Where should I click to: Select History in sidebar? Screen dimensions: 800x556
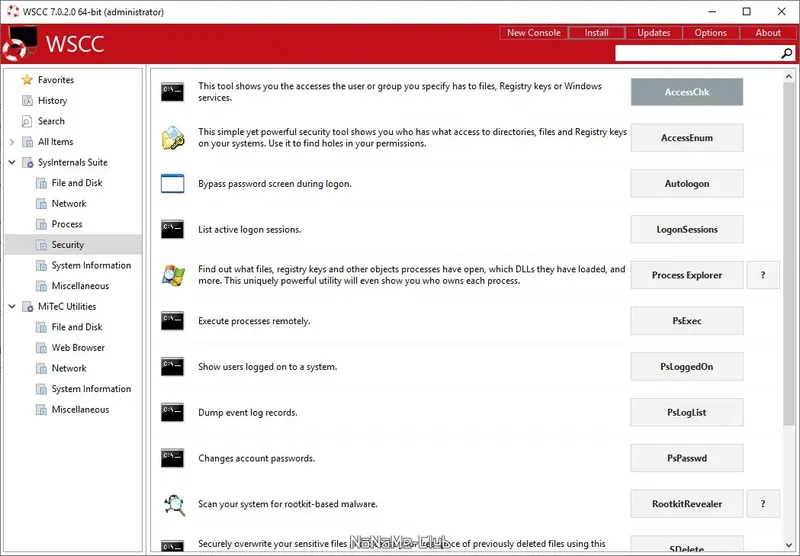(53, 100)
